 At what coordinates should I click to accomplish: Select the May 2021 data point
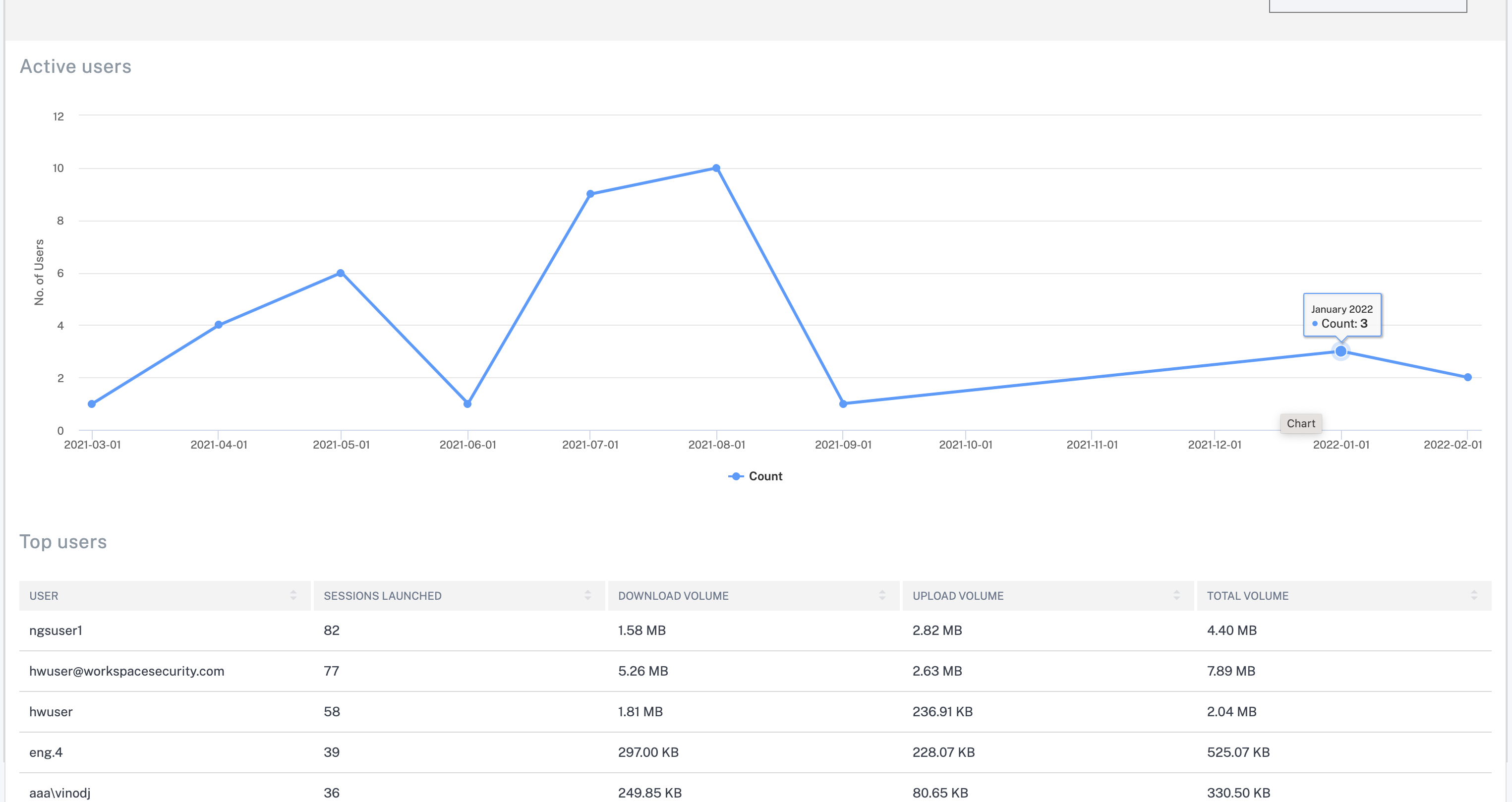click(341, 274)
